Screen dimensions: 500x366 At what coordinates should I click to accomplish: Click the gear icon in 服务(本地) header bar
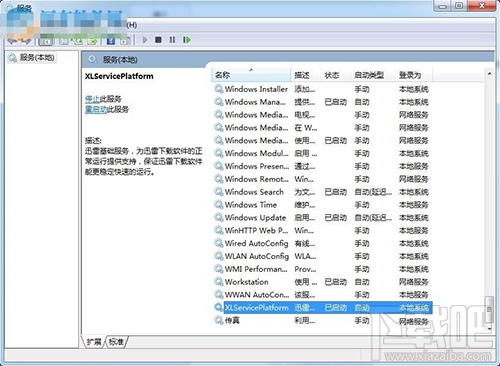(x=93, y=60)
